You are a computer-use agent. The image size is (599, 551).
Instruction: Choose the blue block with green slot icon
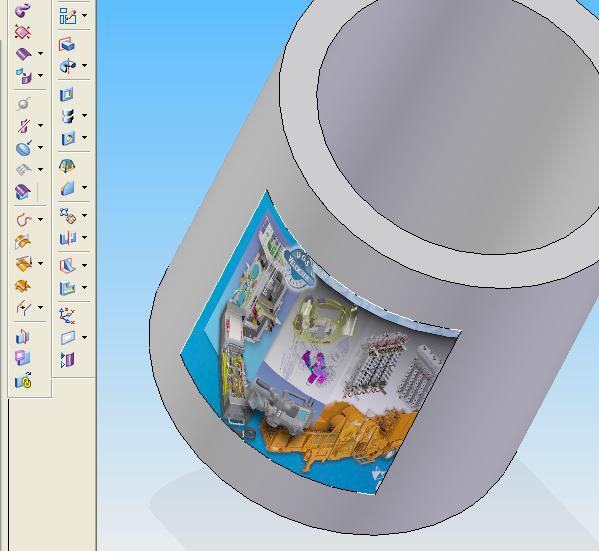pos(68,287)
